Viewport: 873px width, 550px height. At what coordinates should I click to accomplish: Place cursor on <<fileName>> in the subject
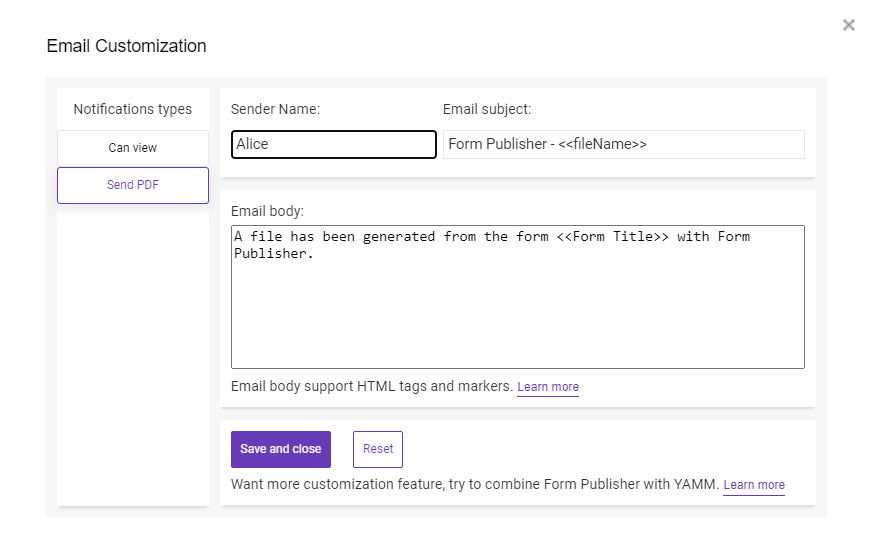[602, 144]
